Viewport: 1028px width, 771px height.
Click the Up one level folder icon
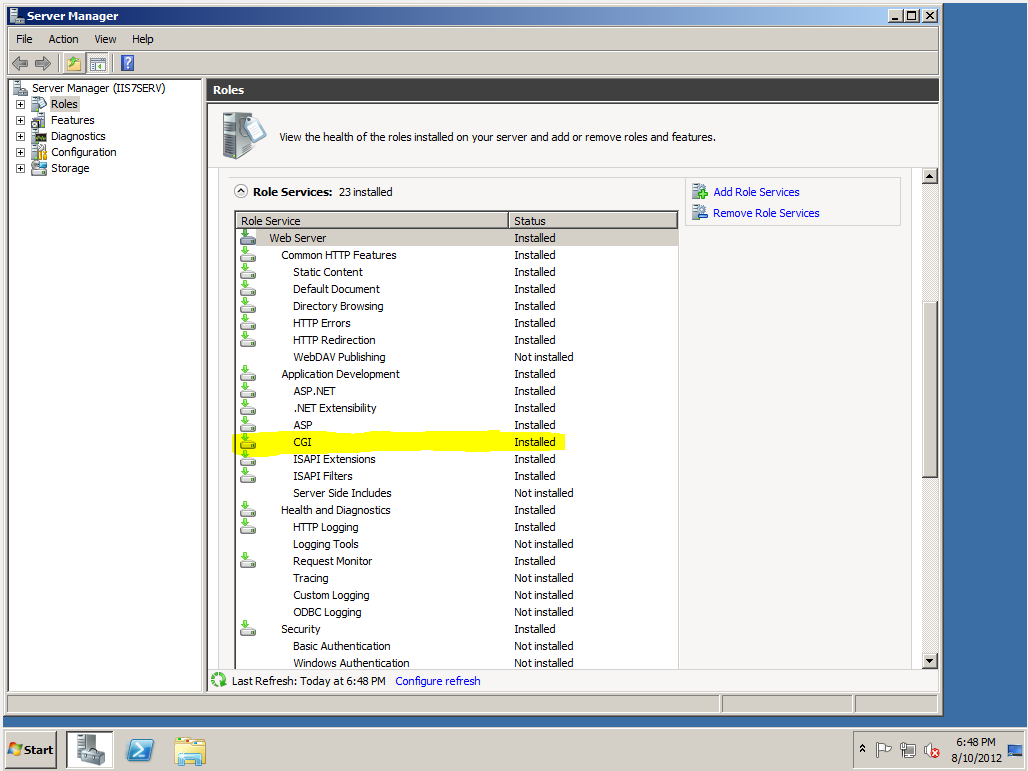pos(74,64)
